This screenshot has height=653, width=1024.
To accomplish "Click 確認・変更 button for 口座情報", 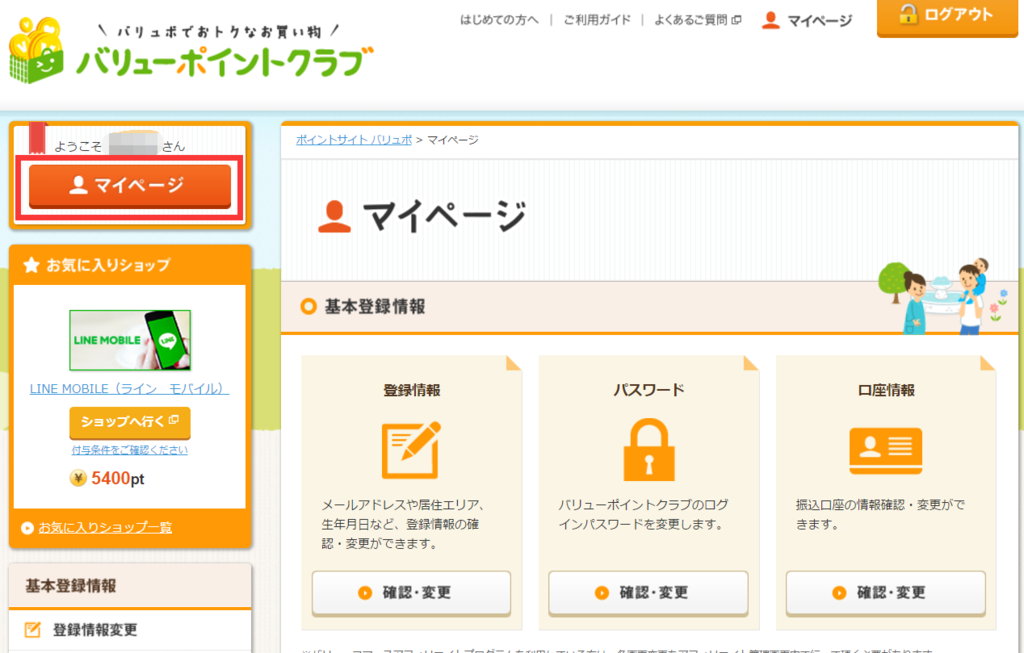I will coord(886,593).
